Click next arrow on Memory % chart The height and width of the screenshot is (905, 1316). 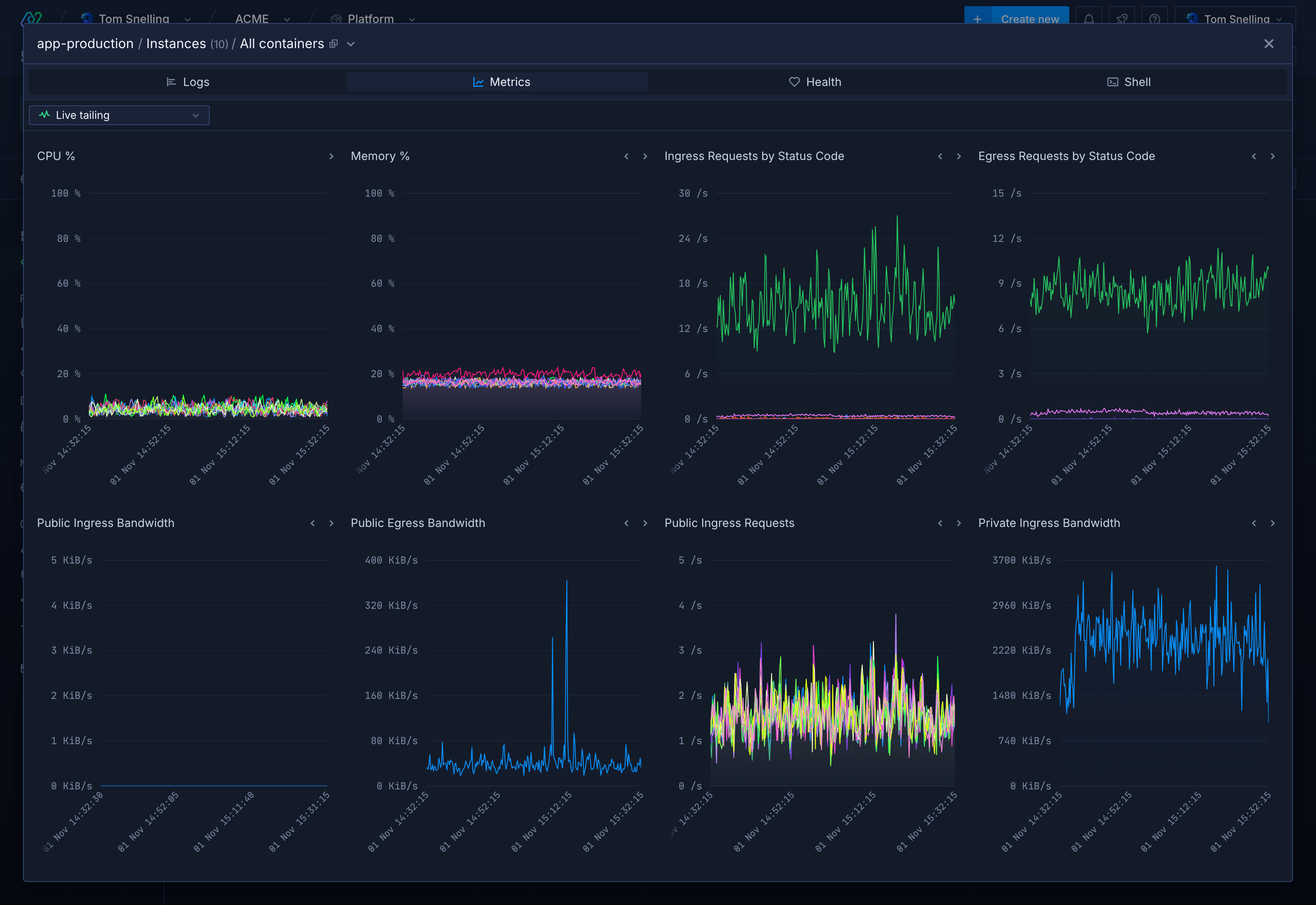click(x=645, y=156)
